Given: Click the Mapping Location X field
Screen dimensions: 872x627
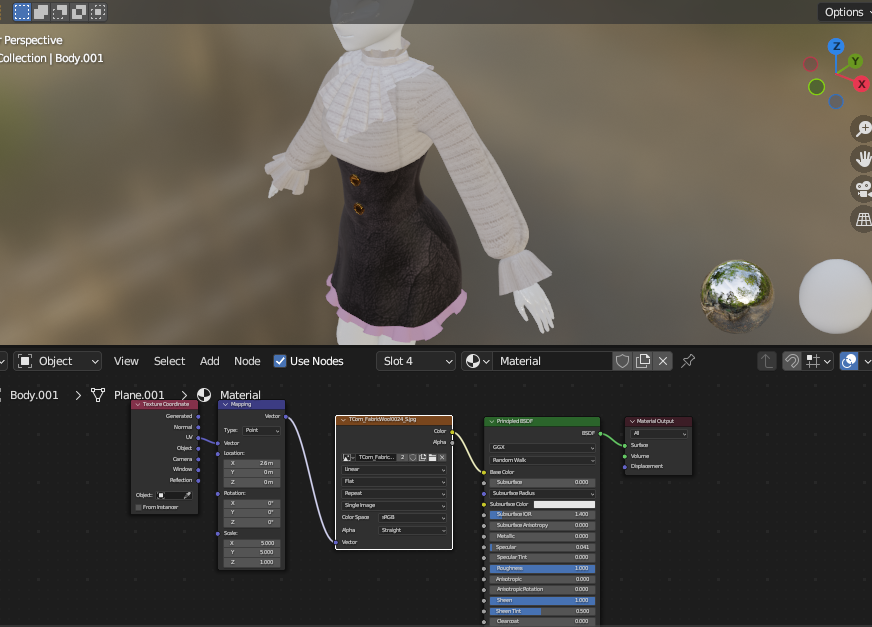Looking at the screenshot, I should pyautogui.click(x=252, y=463).
